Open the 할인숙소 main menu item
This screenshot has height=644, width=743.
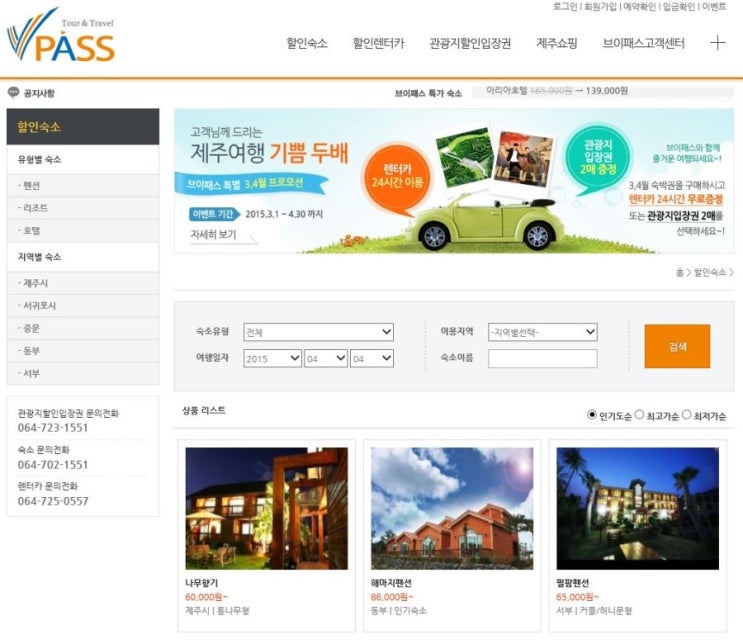click(x=307, y=43)
